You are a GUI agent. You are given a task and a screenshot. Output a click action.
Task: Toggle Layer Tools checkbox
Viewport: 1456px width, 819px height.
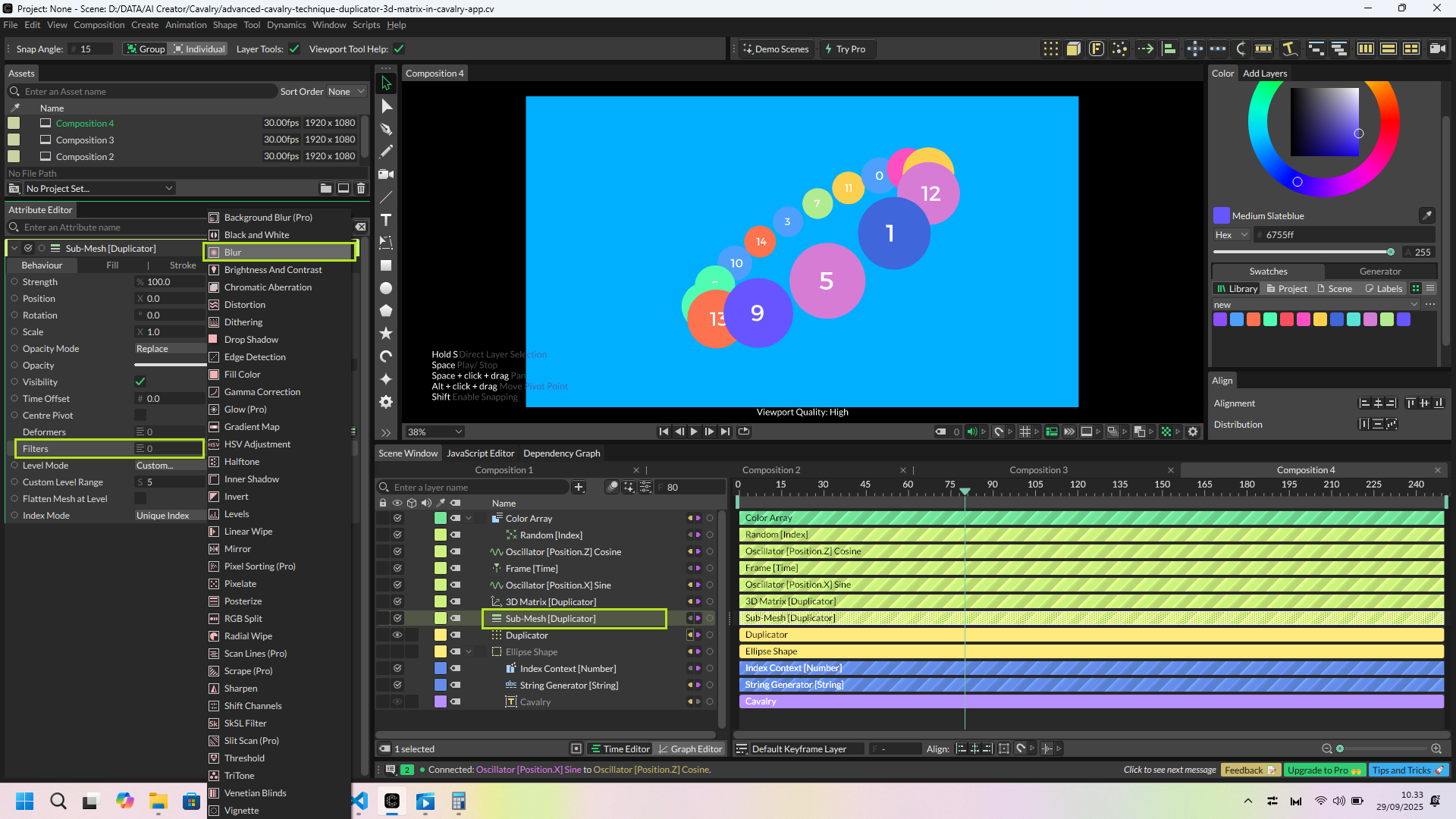click(x=294, y=49)
